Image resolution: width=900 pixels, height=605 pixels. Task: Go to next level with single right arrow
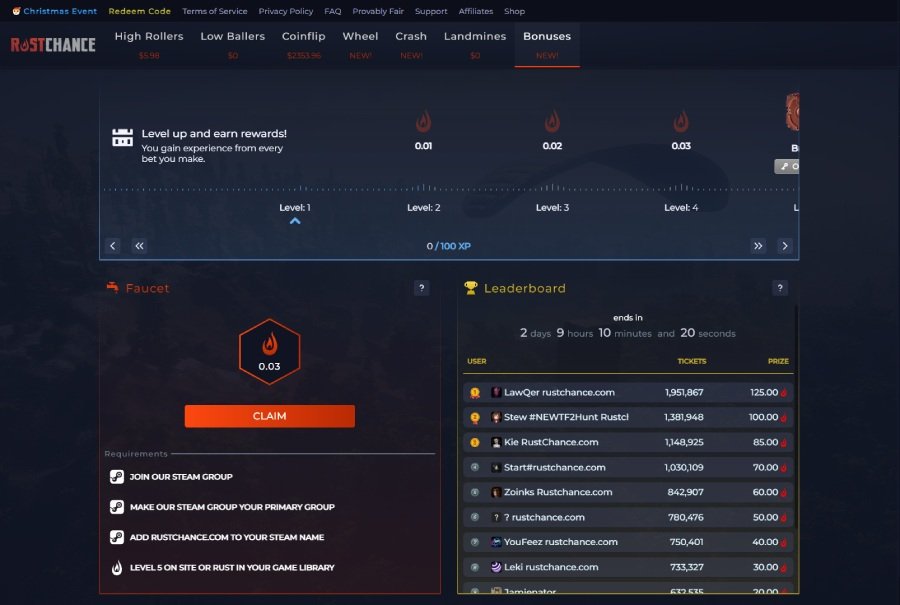pos(785,246)
